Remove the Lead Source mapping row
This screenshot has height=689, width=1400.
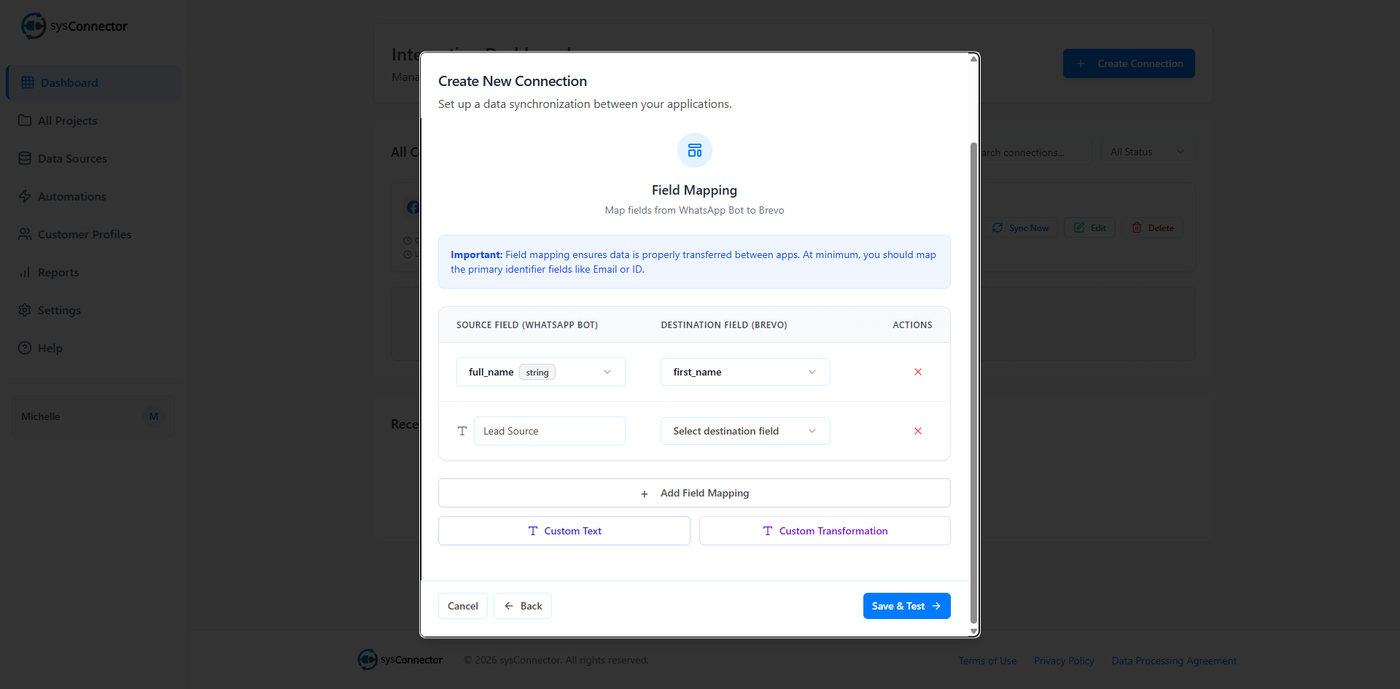click(x=918, y=431)
